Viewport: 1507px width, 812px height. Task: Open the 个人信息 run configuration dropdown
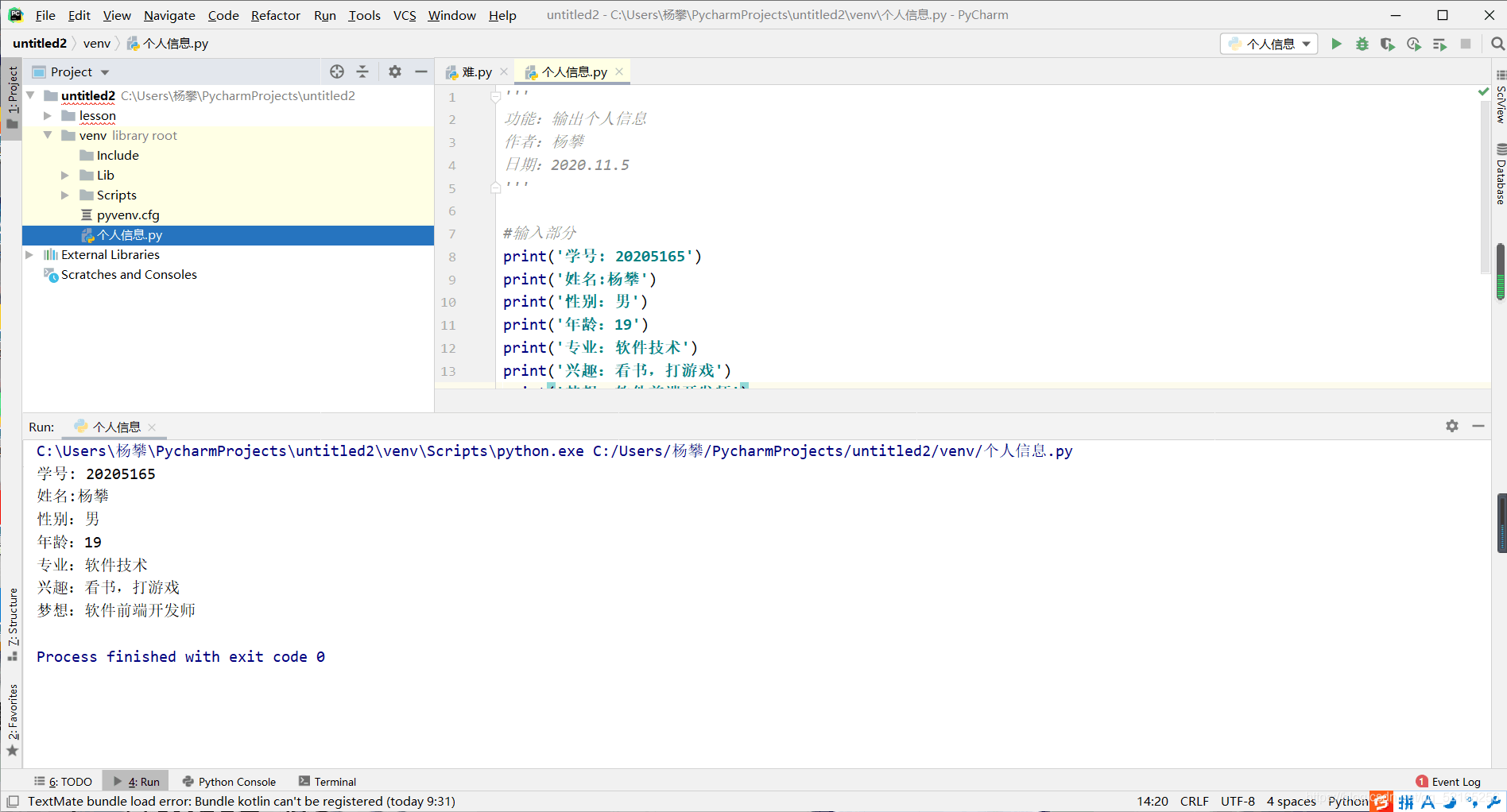(1269, 44)
